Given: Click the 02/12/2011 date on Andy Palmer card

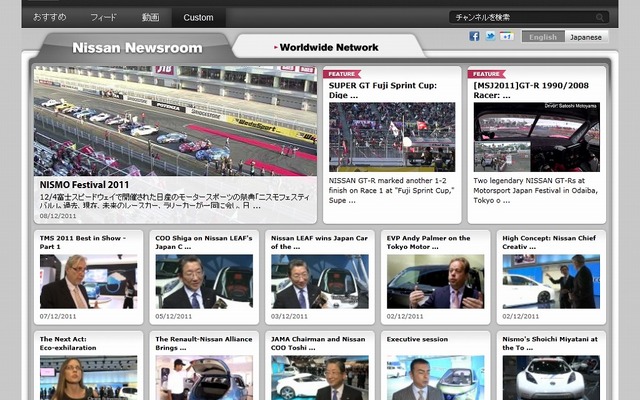Looking at the screenshot, I should point(405,316).
